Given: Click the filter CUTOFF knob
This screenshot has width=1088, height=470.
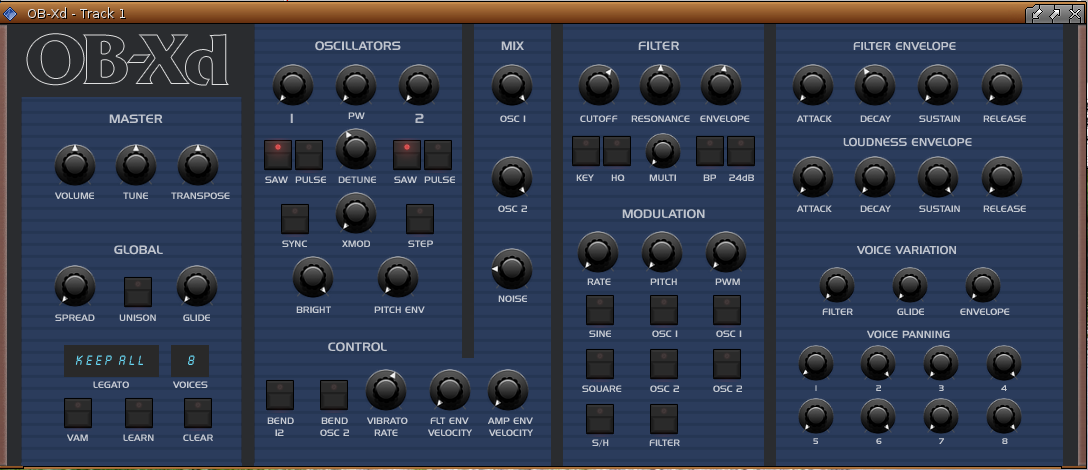Looking at the screenshot, I should [x=599, y=85].
